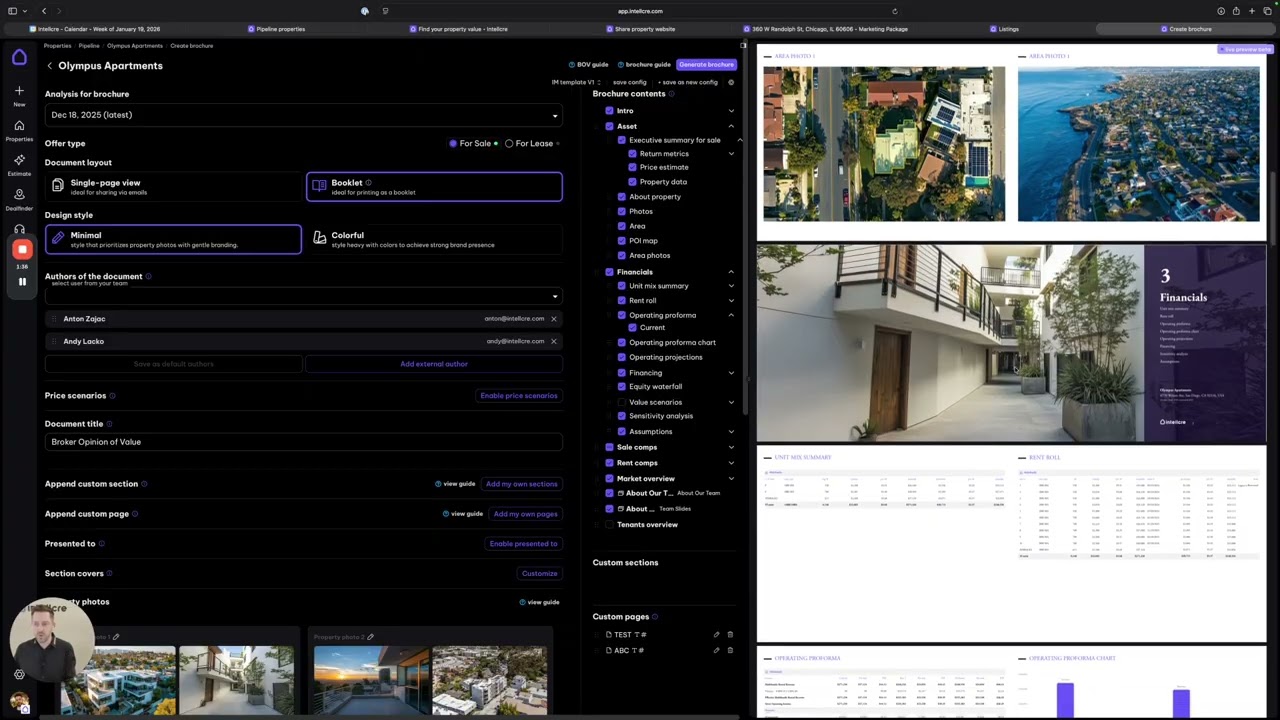Click the New plus icon in sidebar

19,91
